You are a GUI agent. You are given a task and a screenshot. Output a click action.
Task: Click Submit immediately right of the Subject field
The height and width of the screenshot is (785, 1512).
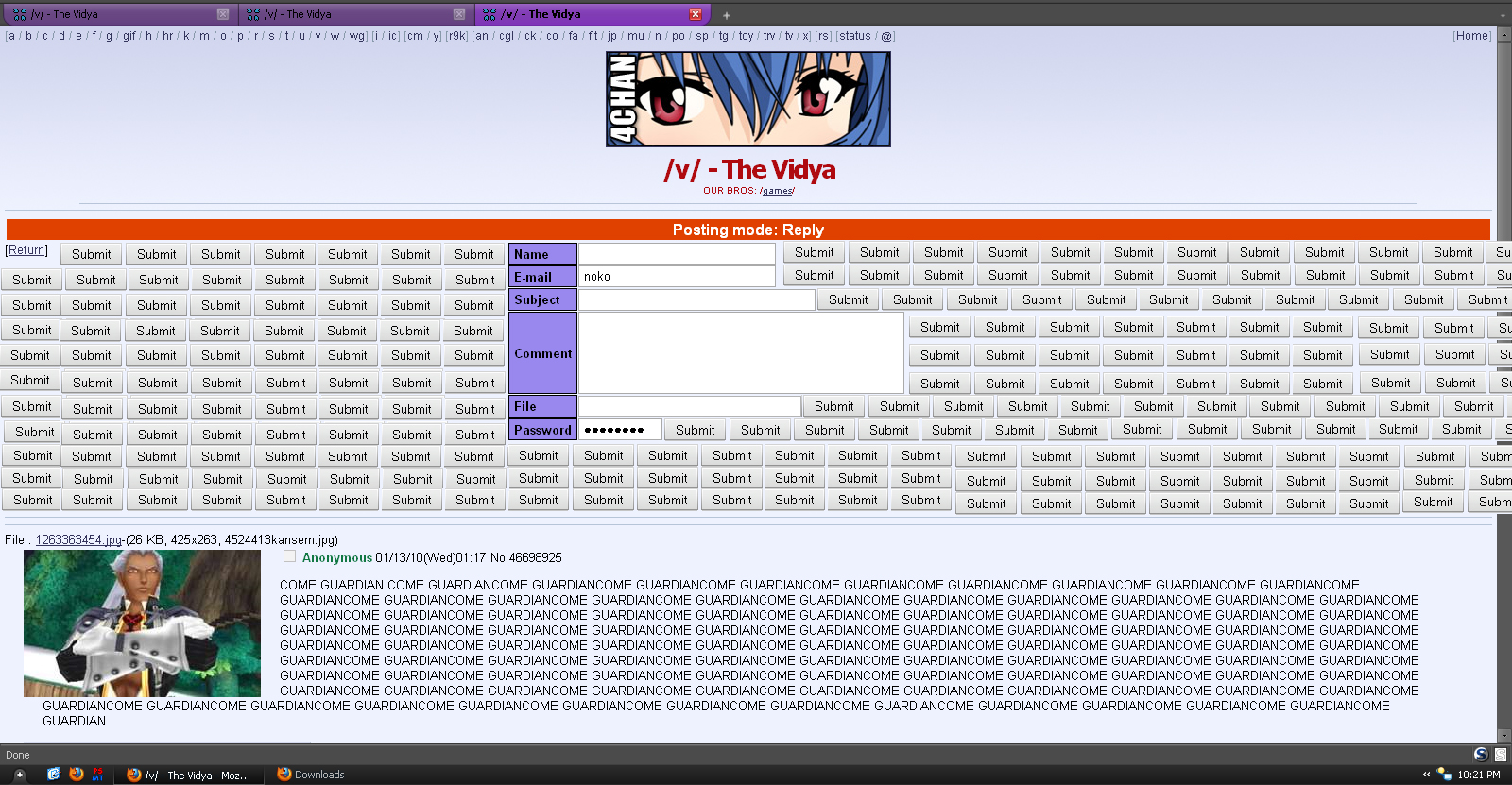[848, 299]
